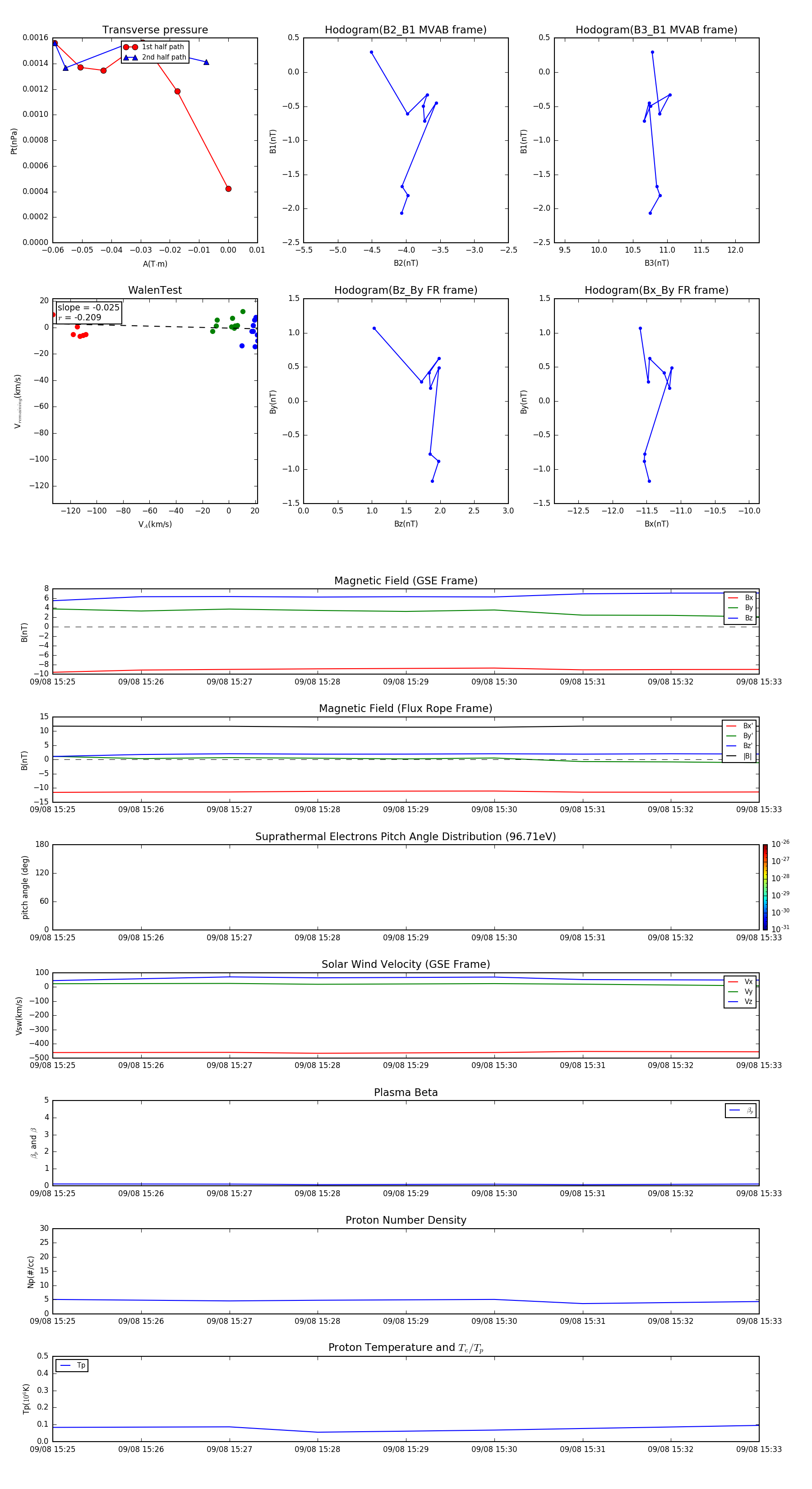Click the "Bx(nT)" x-axis label
The image size is (812, 1489).
coord(656,524)
